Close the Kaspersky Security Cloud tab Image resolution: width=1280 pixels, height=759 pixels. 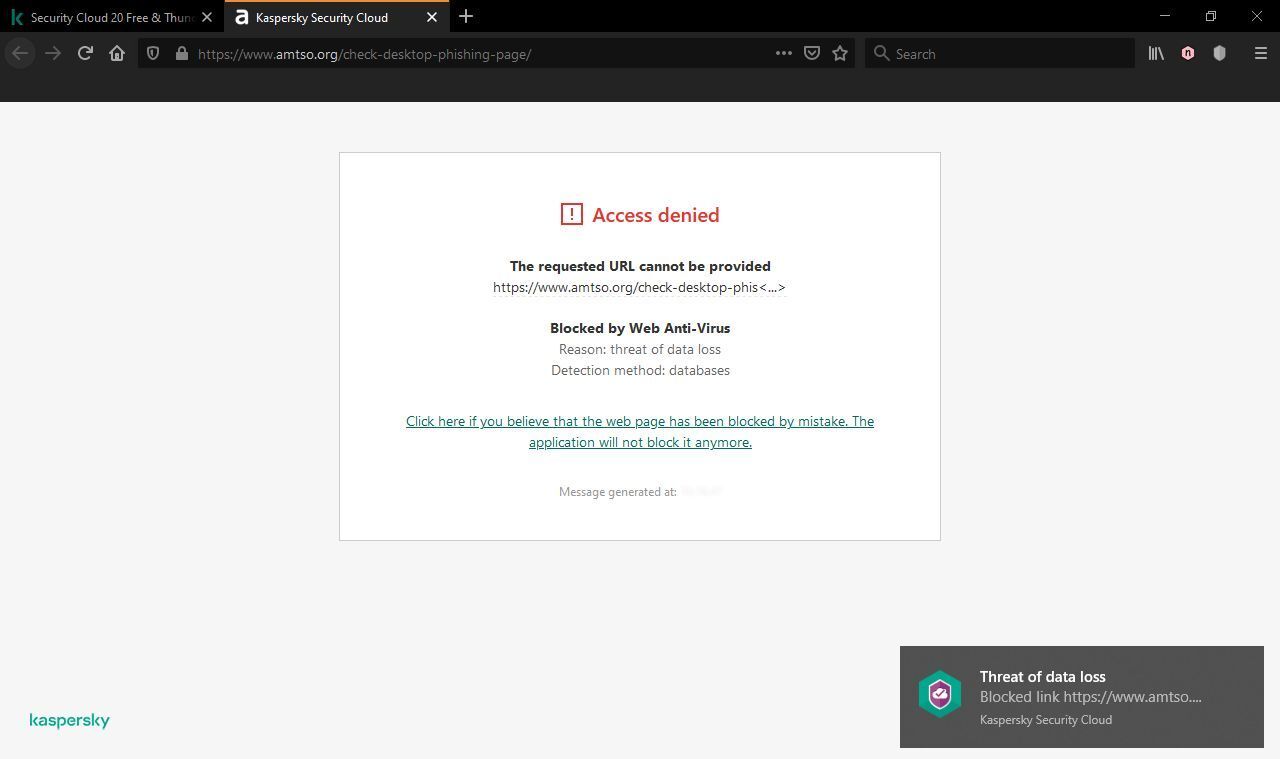point(432,17)
